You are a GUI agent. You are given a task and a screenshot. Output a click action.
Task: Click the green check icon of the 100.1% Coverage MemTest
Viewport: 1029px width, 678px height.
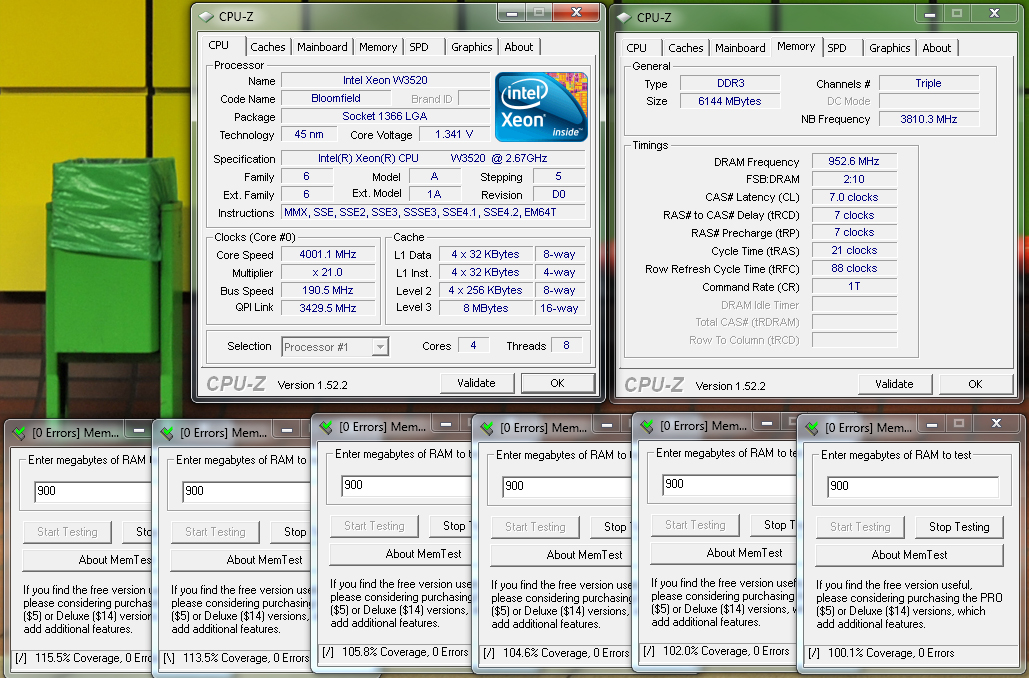click(x=812, y=429)
